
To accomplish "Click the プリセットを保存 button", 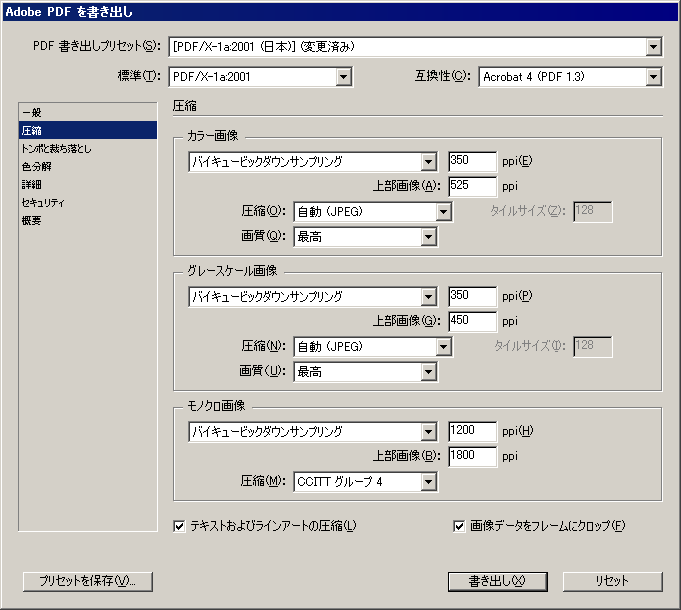I will [x=87, y=581].
